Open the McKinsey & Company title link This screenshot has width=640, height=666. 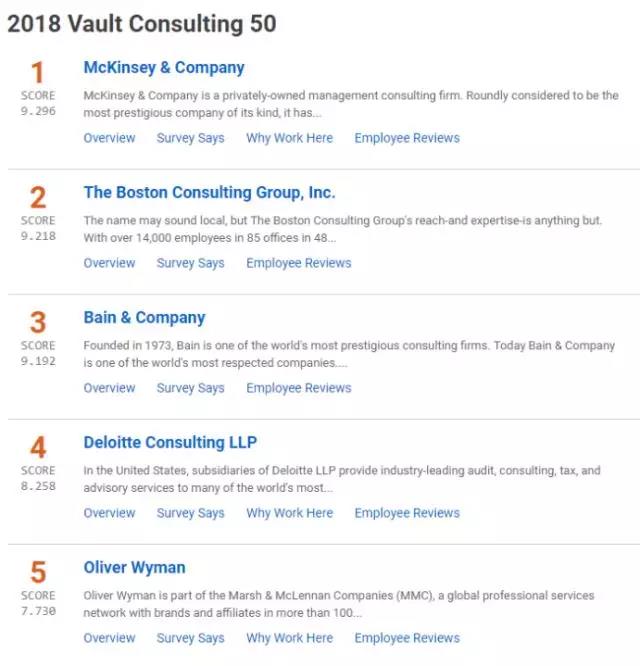pyautogui.click(x=164, y=68)
